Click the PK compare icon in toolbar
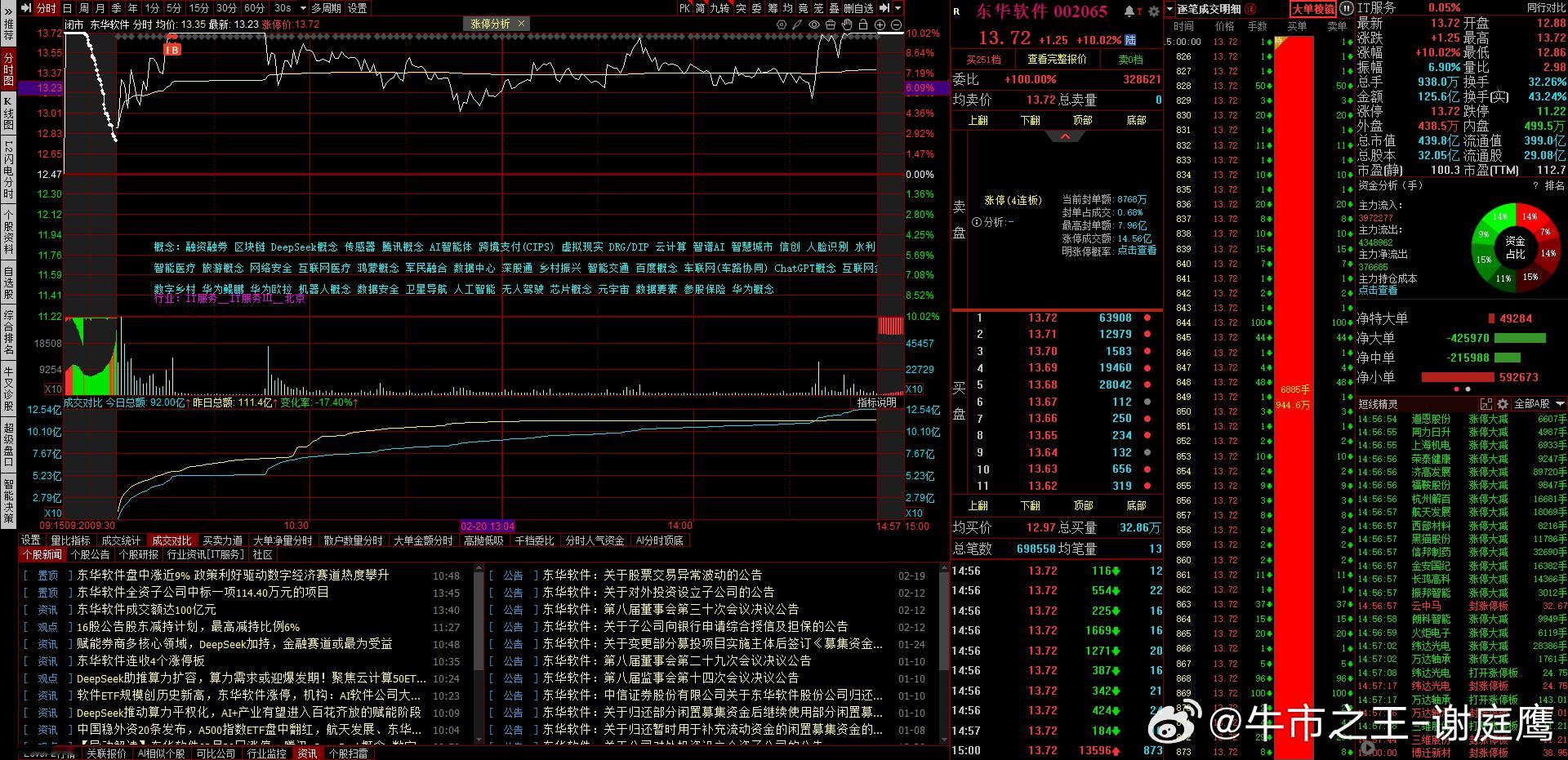Screen dimensions: 1568x760 click(684, 8)
